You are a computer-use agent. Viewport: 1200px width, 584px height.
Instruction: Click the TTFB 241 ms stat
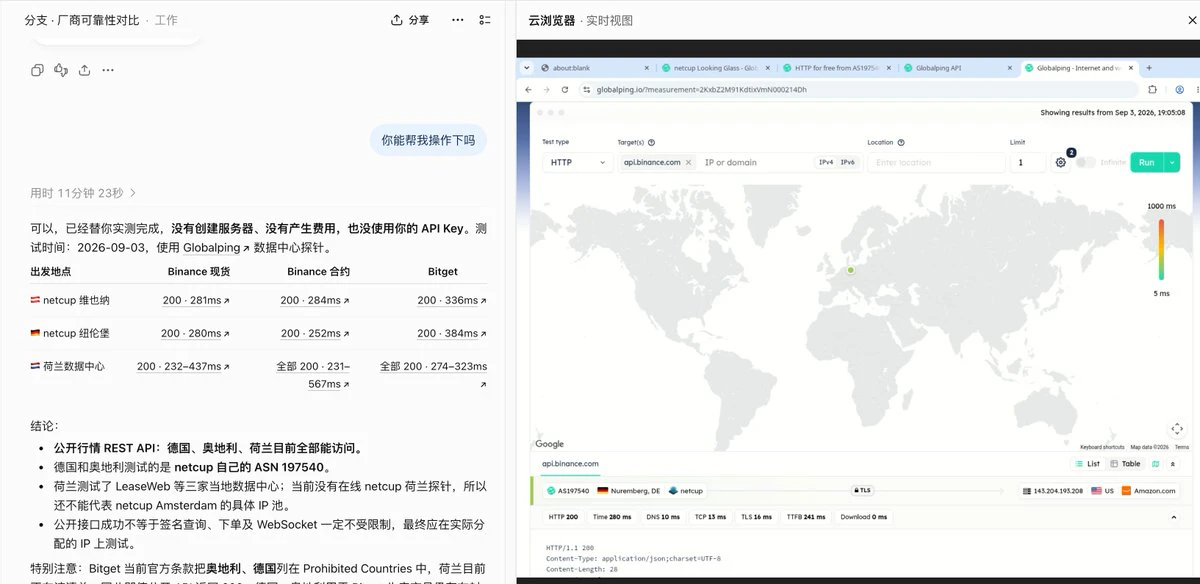[x=806, y=517]
